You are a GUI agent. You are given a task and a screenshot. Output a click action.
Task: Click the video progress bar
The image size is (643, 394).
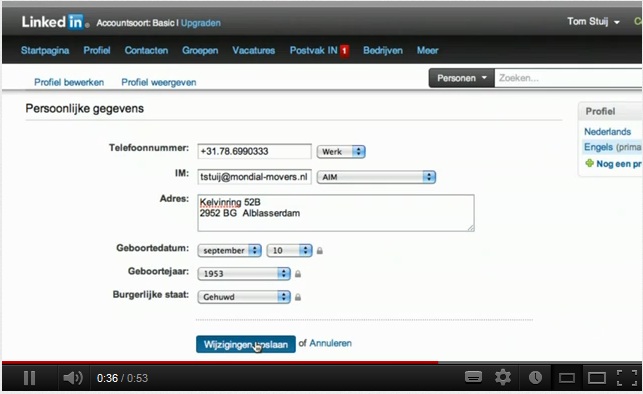(x=322, y=362)
